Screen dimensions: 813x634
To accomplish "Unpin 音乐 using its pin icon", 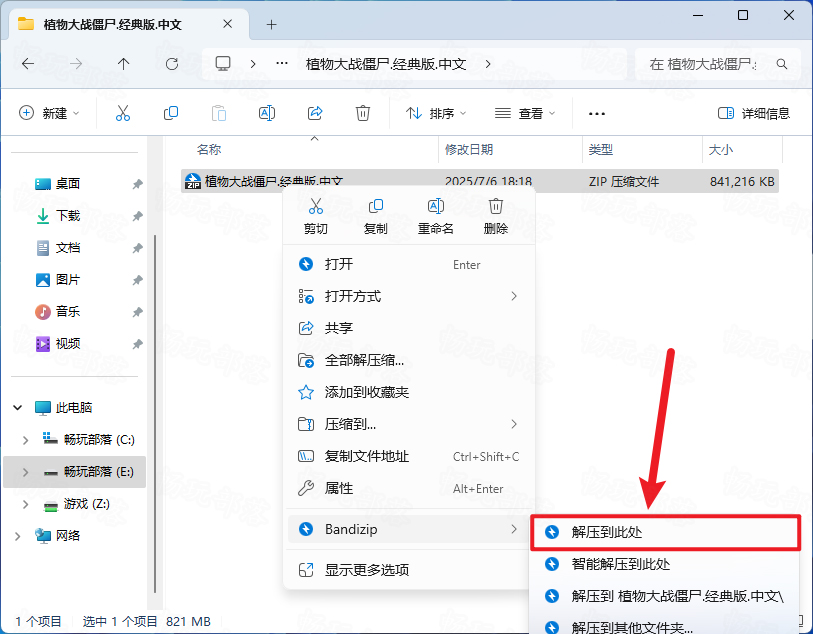I will [137, 312].
